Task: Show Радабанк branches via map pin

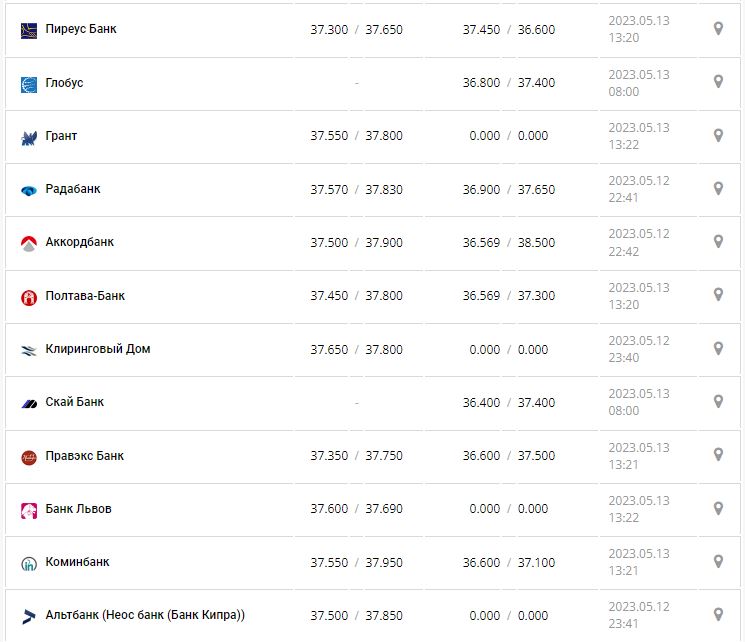Action: [718, 188]
